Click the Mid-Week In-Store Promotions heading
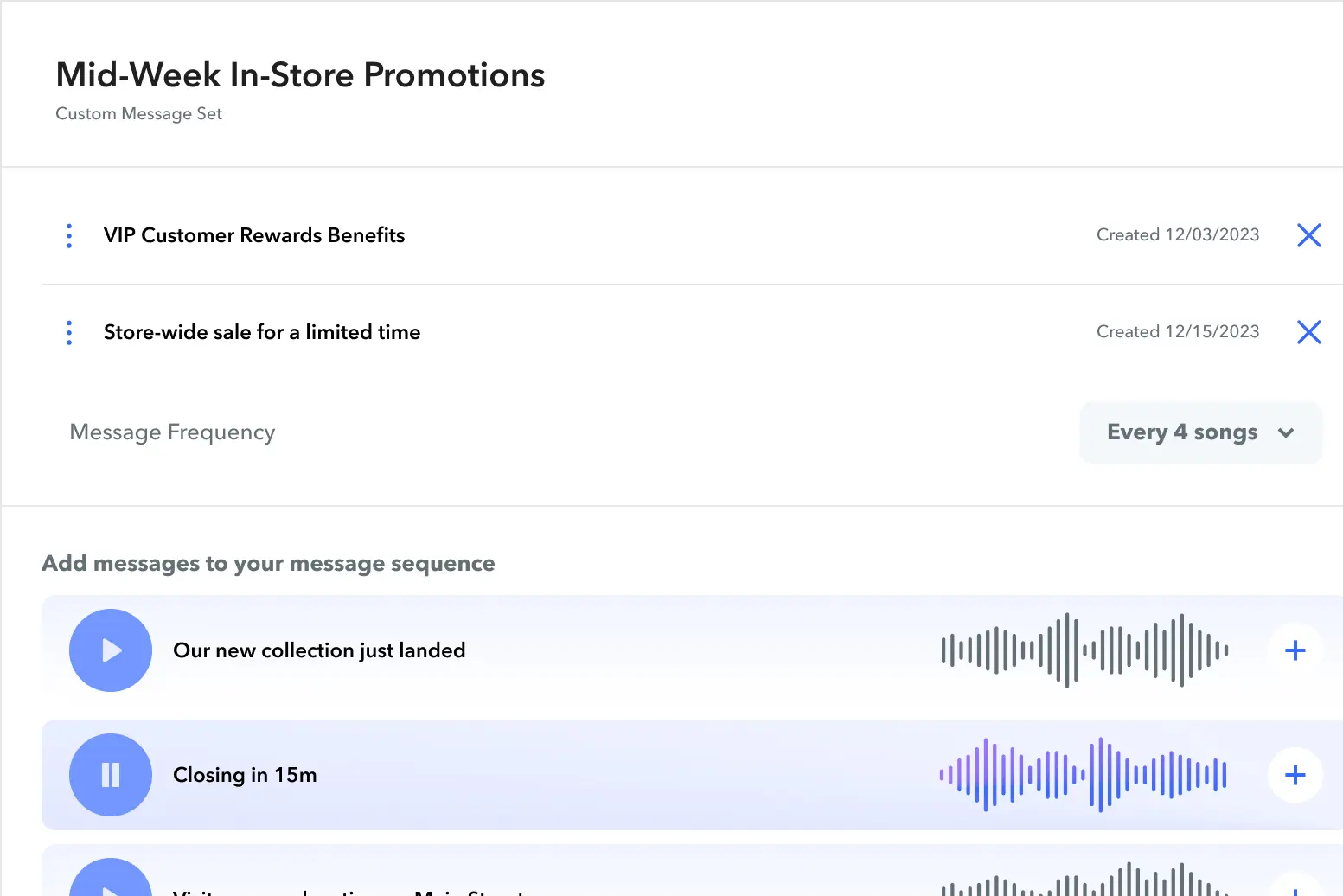The width and height of the screenshot is (1343, 896). 300,75
